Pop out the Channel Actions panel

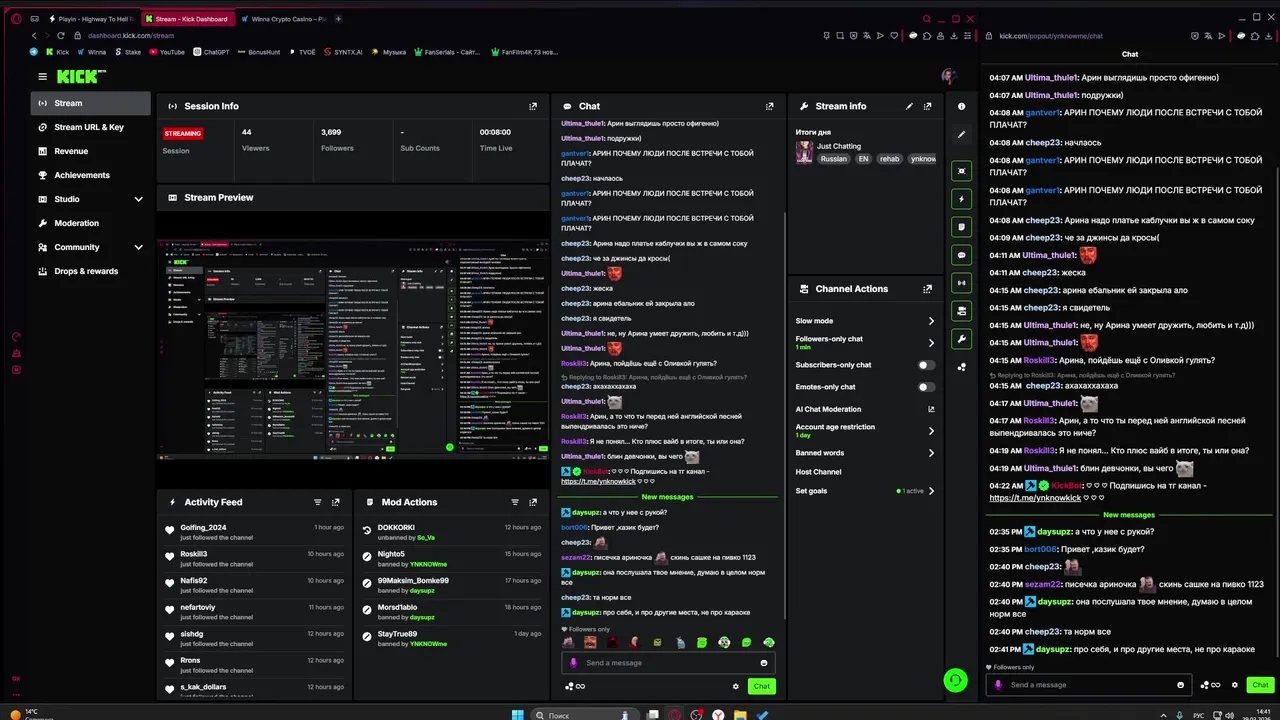click(x=928, y=289)
